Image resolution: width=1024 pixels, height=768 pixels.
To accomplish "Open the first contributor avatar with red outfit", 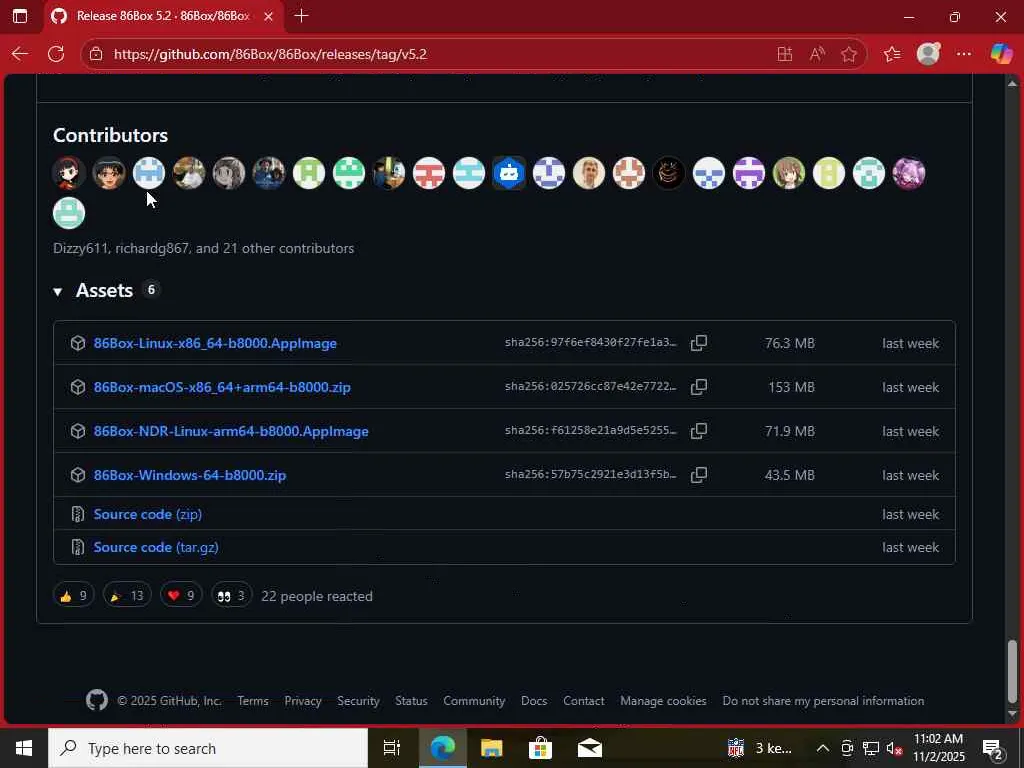I will tap(69, 173).
